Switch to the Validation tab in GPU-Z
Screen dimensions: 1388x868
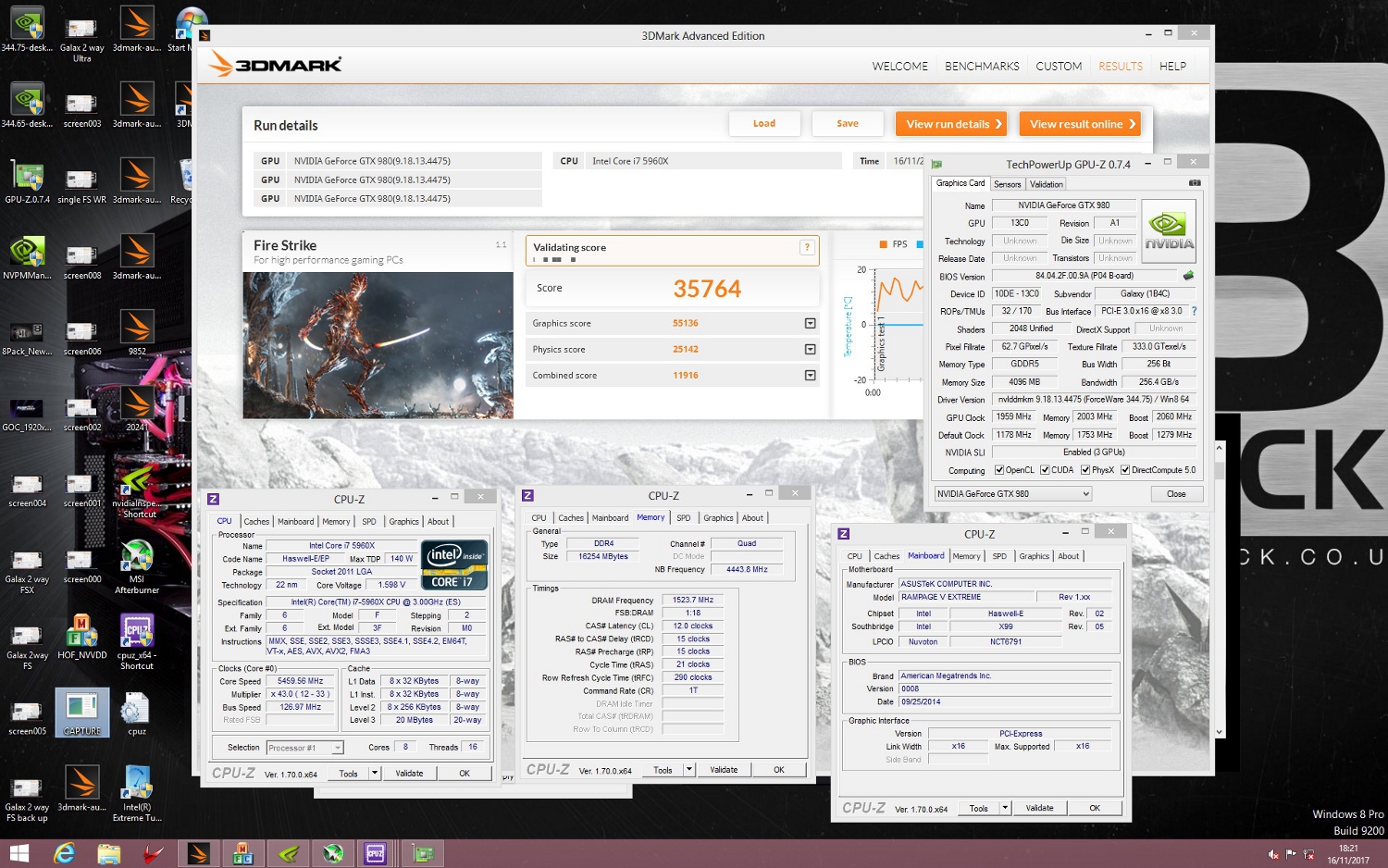(x=1047, y=184)
